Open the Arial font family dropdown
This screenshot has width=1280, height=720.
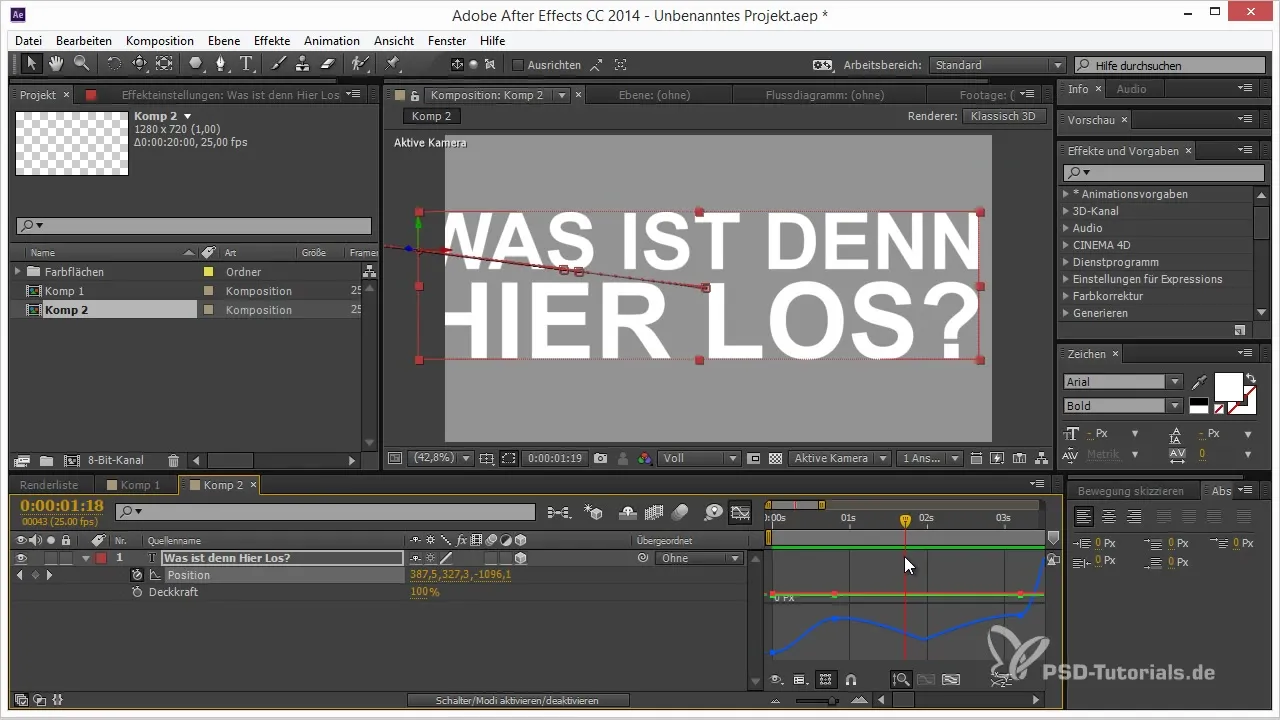point(1123,381)
